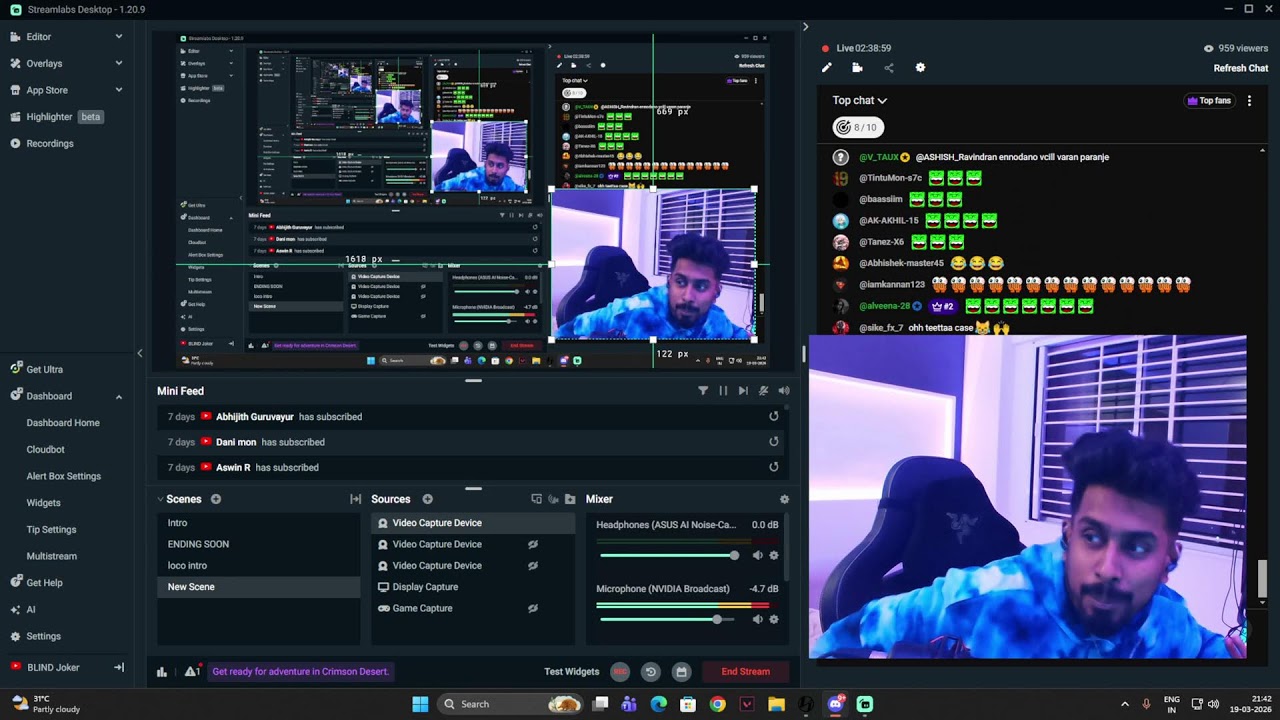Image resolution: width=1280 pixels, height=720 pixels.
Task: Open the Windows Start menu
Action: (420, 704)
